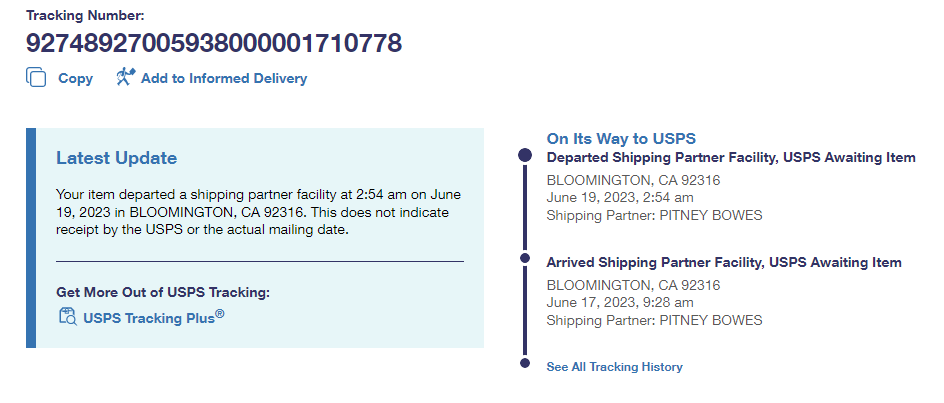
Task: Click the Latest Update heading
Action: pyautogui.click(x=116, y=158)
